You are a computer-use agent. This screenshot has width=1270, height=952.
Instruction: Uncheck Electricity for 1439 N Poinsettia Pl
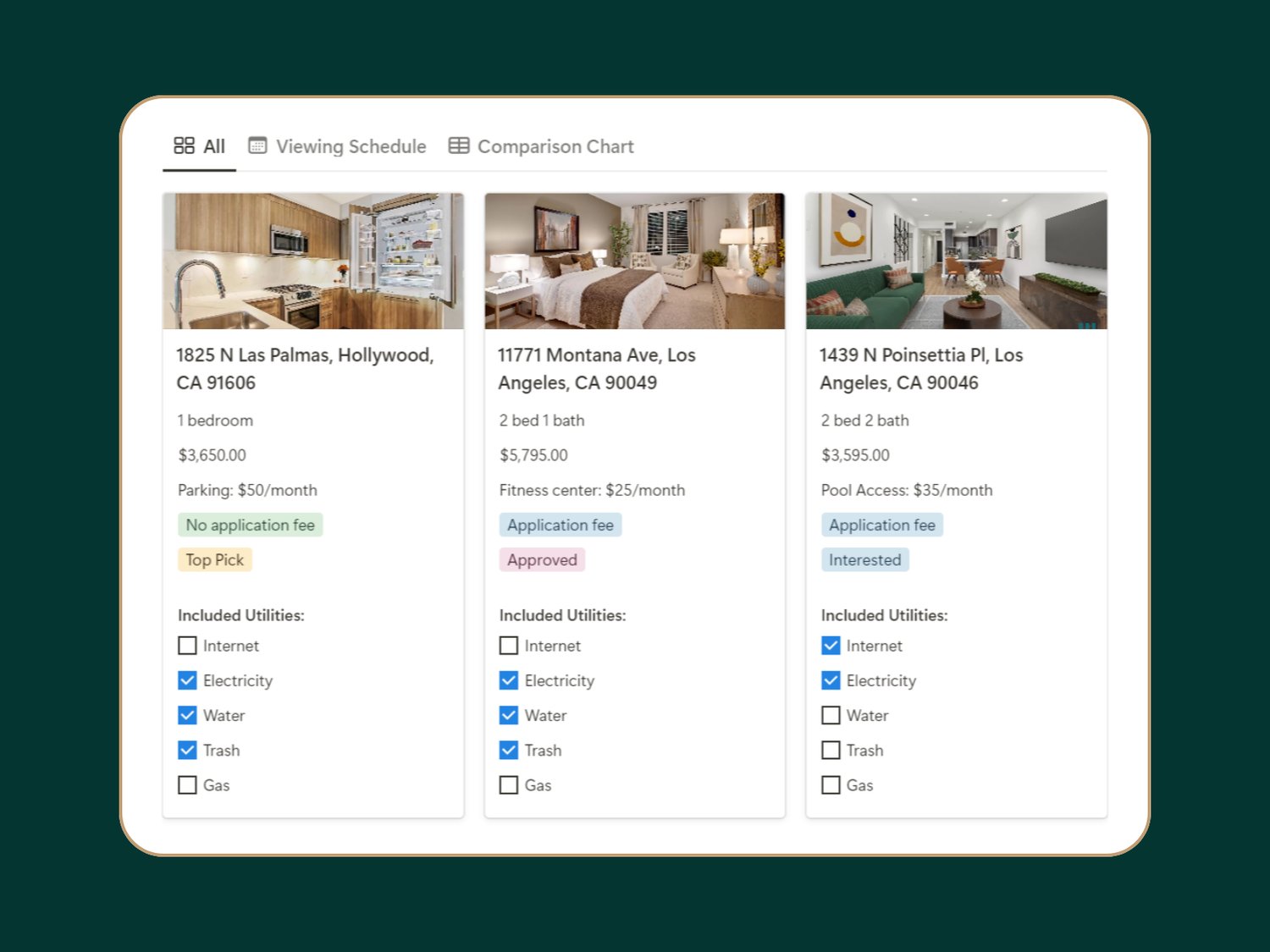coord(831,680)
